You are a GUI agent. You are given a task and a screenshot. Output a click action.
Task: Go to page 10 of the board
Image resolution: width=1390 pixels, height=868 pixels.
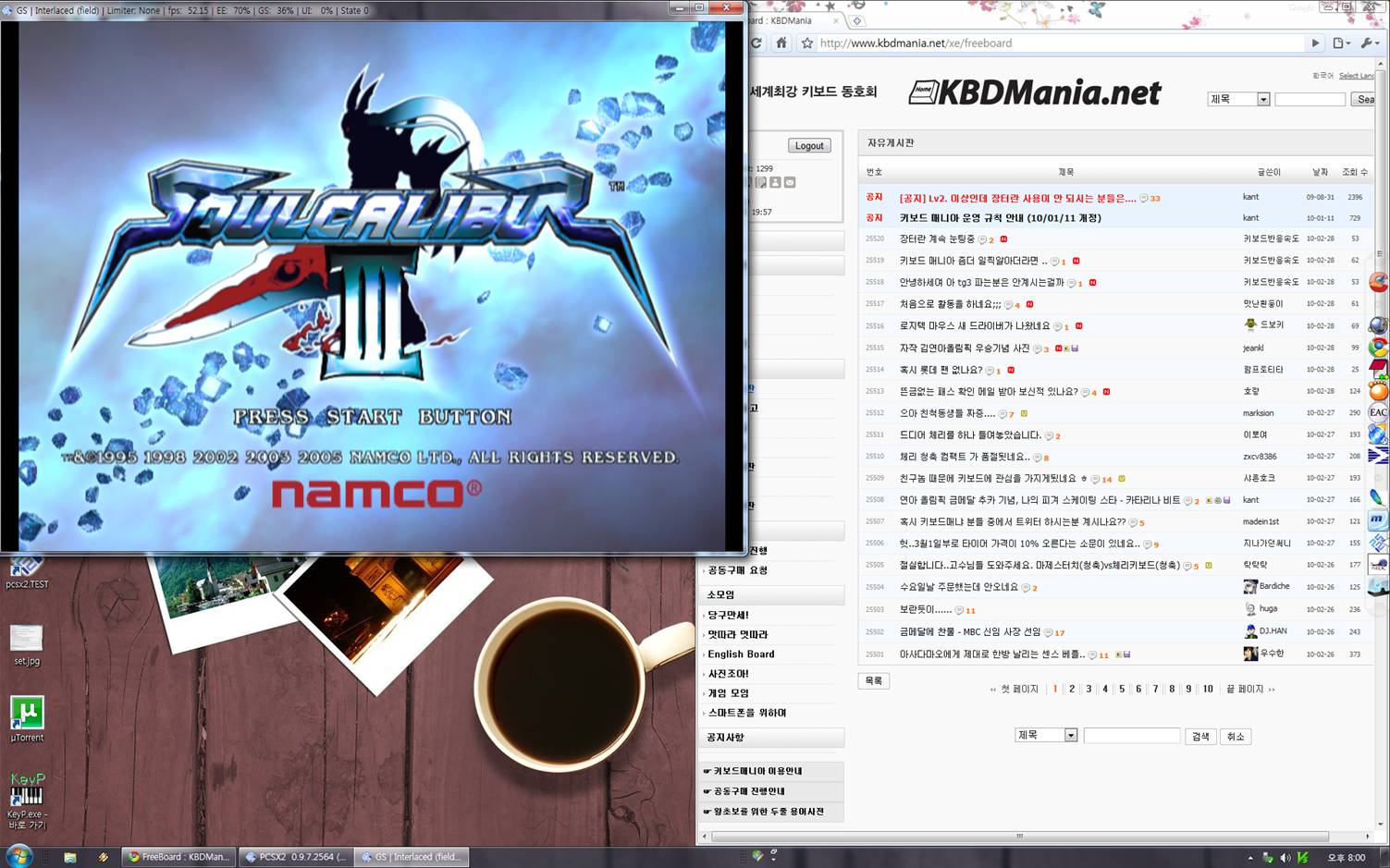(1208, 689)
